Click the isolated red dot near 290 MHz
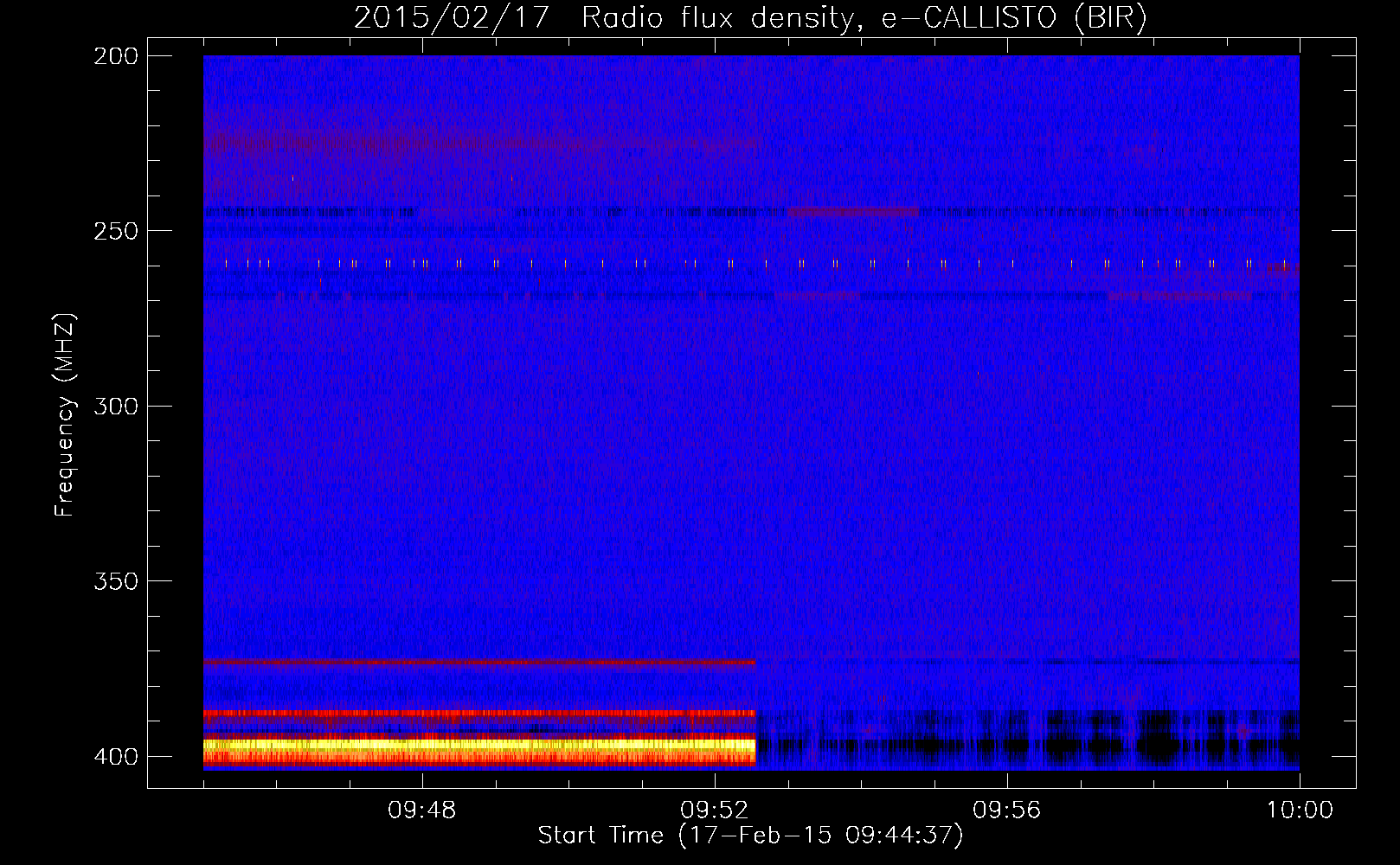 [978, 374]
